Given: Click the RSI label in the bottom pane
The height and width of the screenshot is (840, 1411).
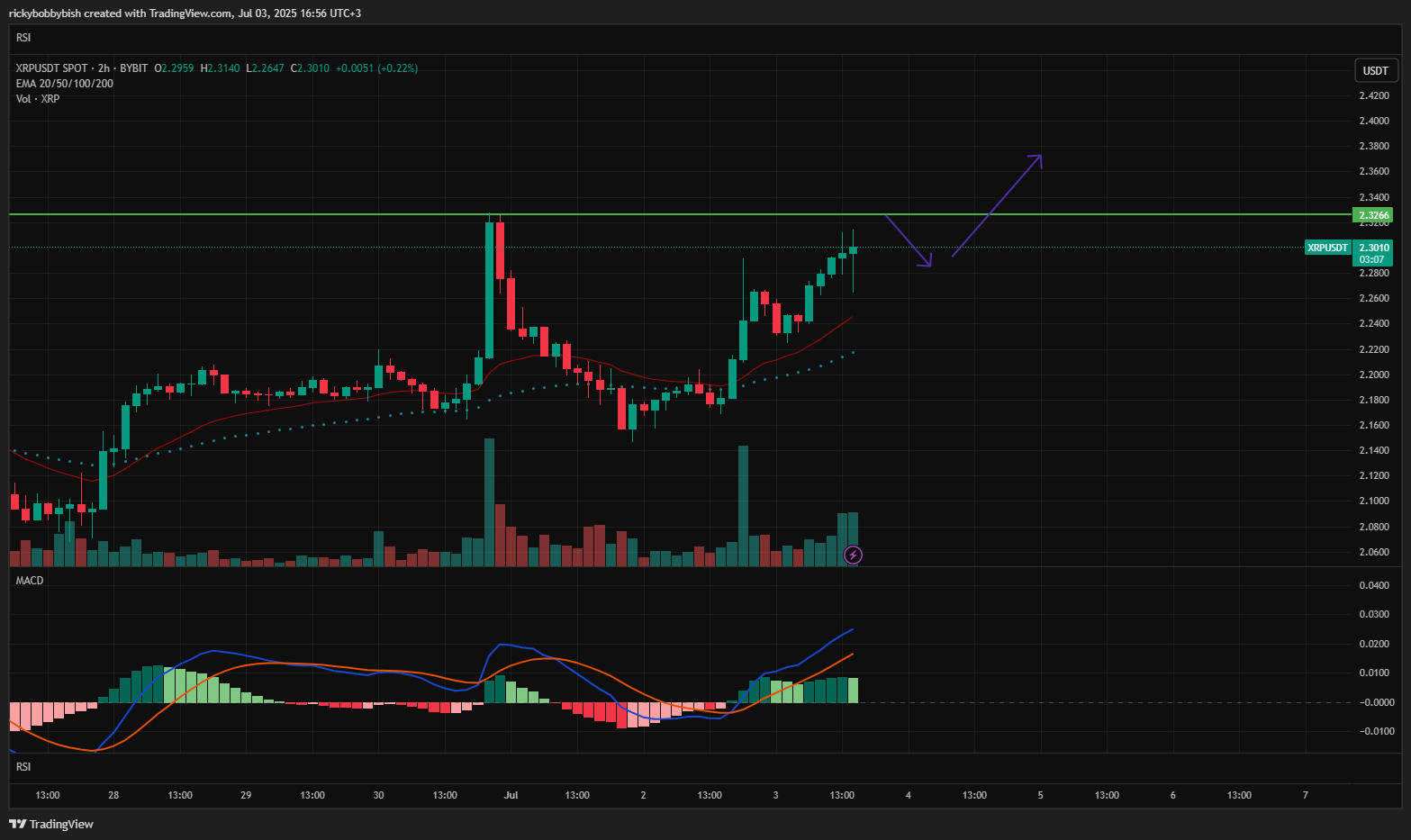Looking at the screenshot, I should pos(23,767).
